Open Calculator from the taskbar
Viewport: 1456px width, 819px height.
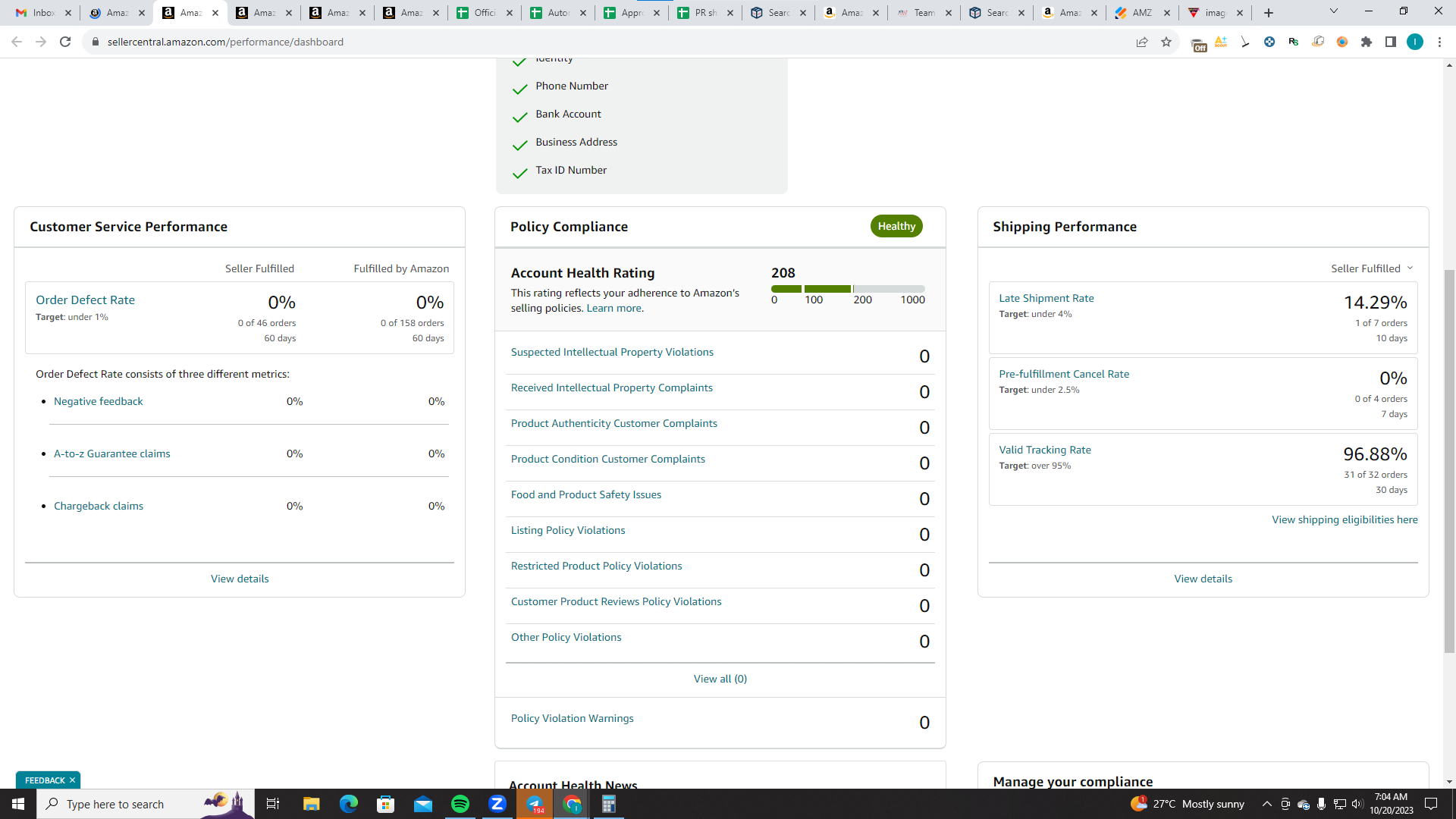pyautogui.click(x=609, y=804)
